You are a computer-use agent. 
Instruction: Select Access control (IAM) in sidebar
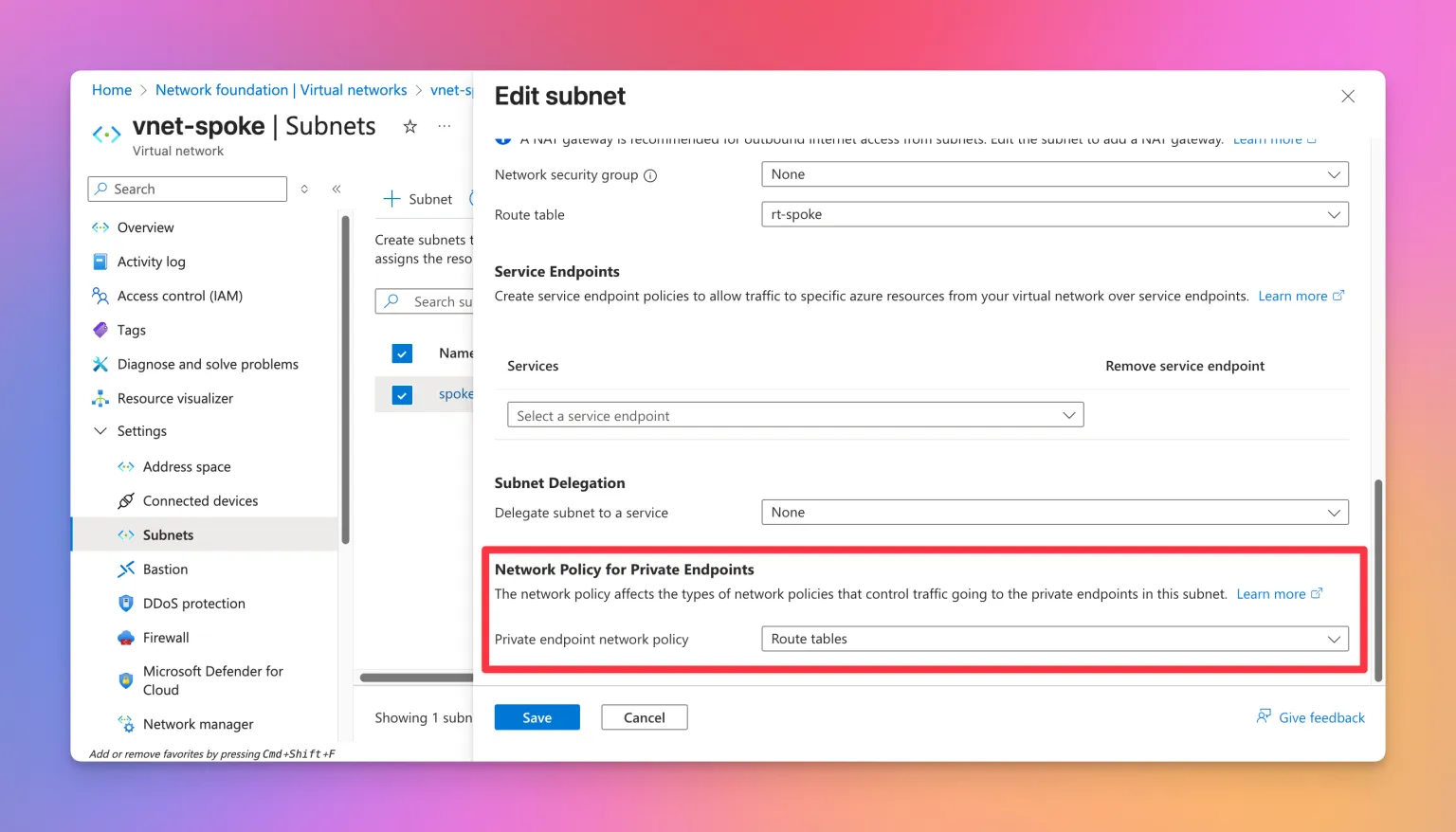(179, 296)
